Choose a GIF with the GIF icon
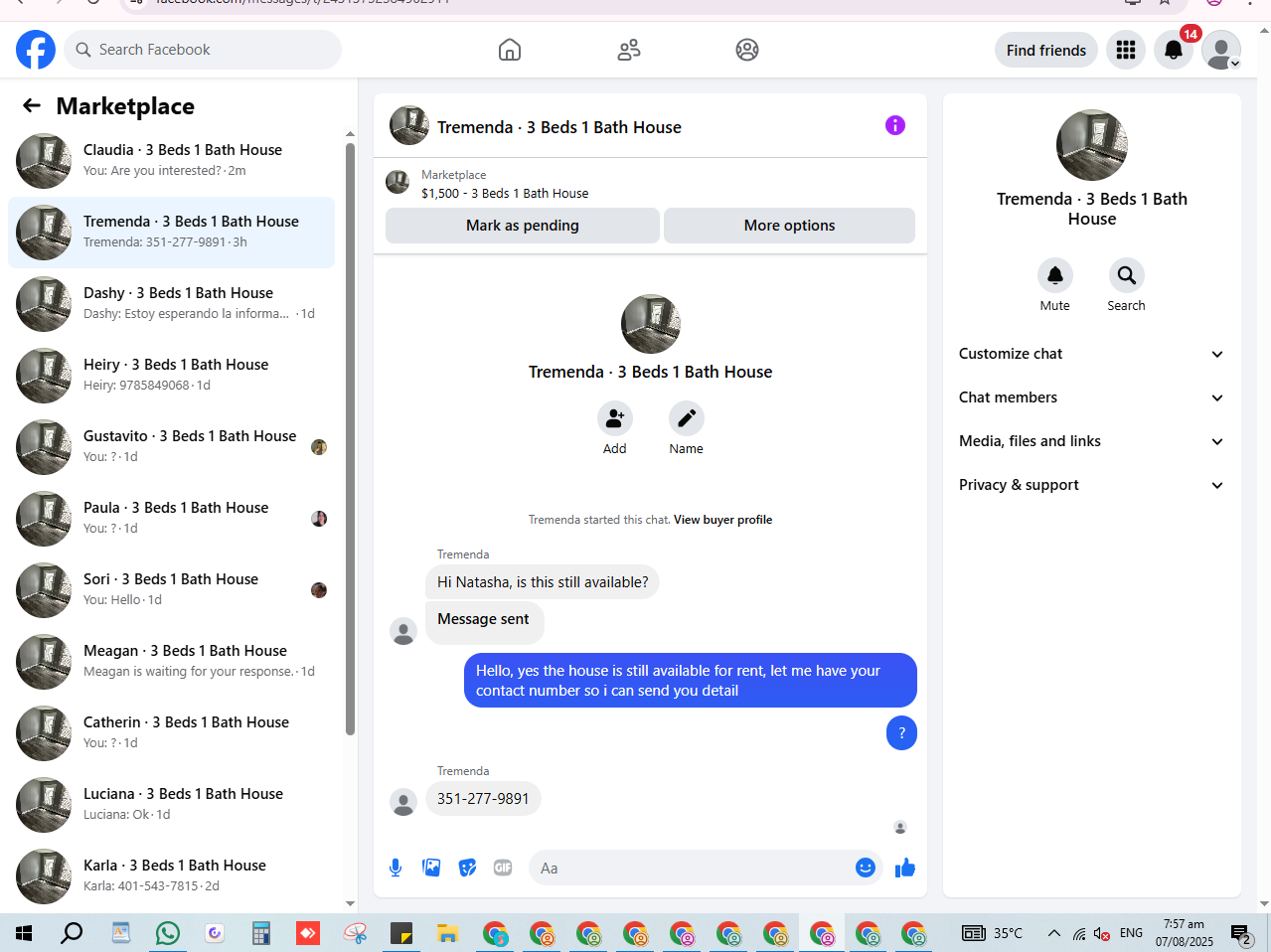 tap(503, 868)
